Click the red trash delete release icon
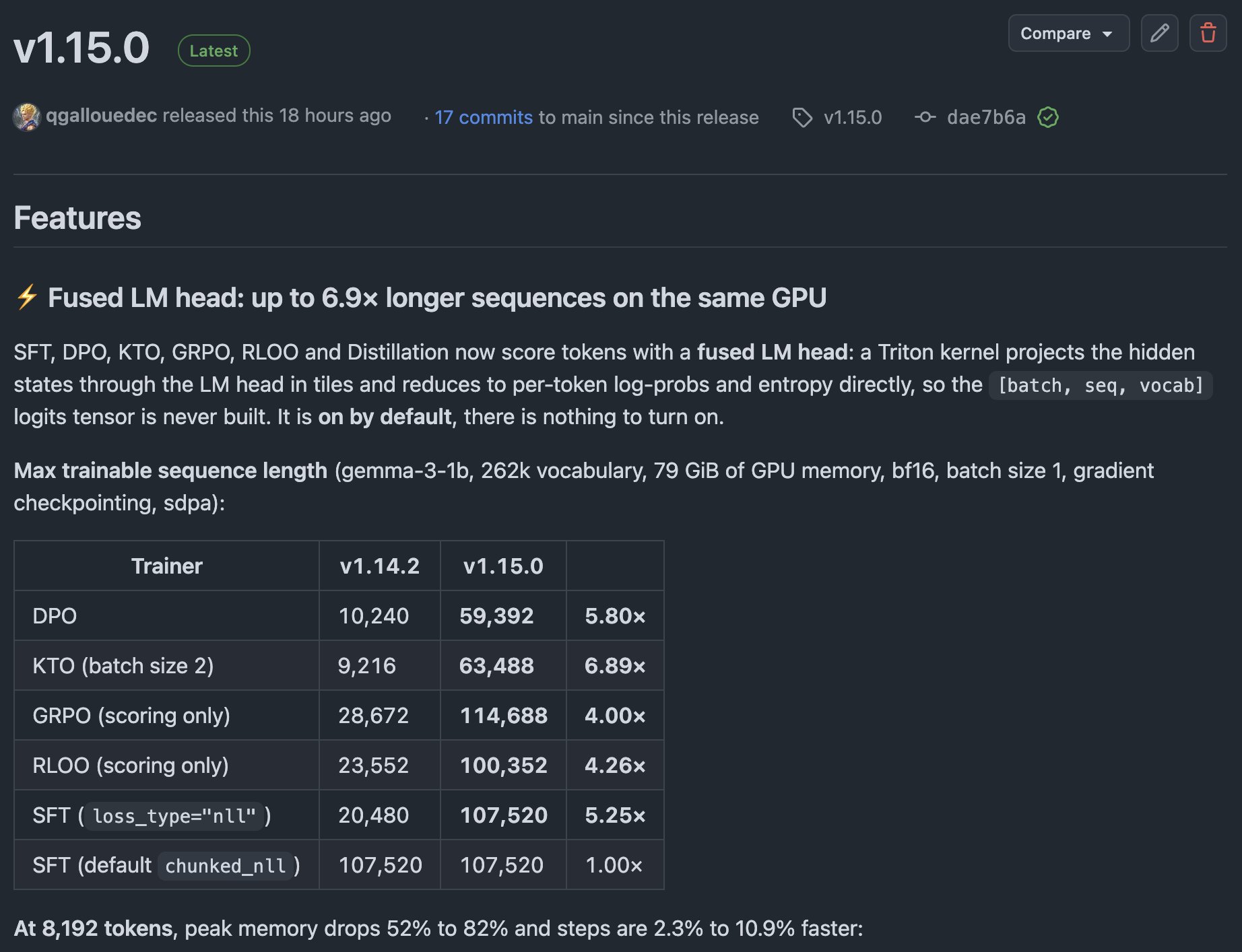 pyautogui.click(x=1208, y=33)
